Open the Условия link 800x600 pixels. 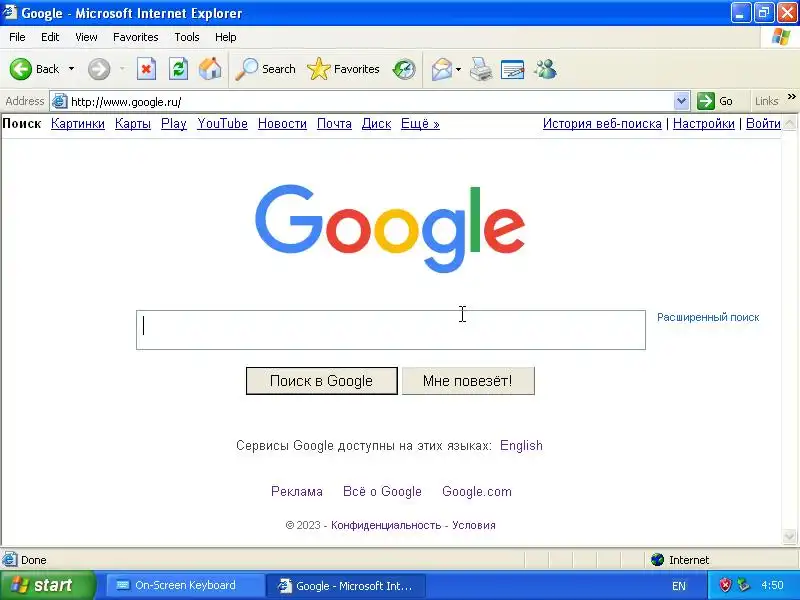(473, 525)
